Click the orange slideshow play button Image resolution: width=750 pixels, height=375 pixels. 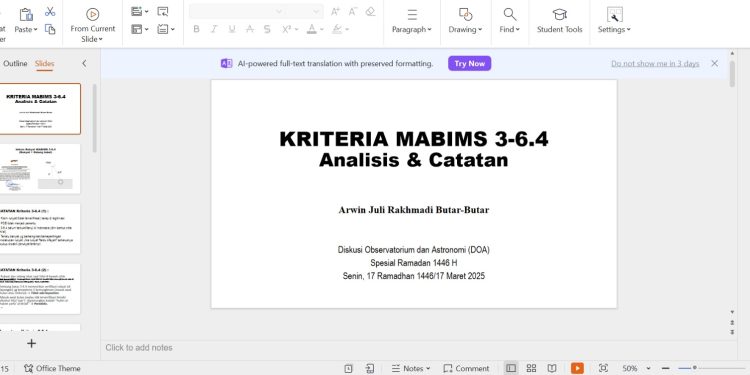click(x=577, y=368)
